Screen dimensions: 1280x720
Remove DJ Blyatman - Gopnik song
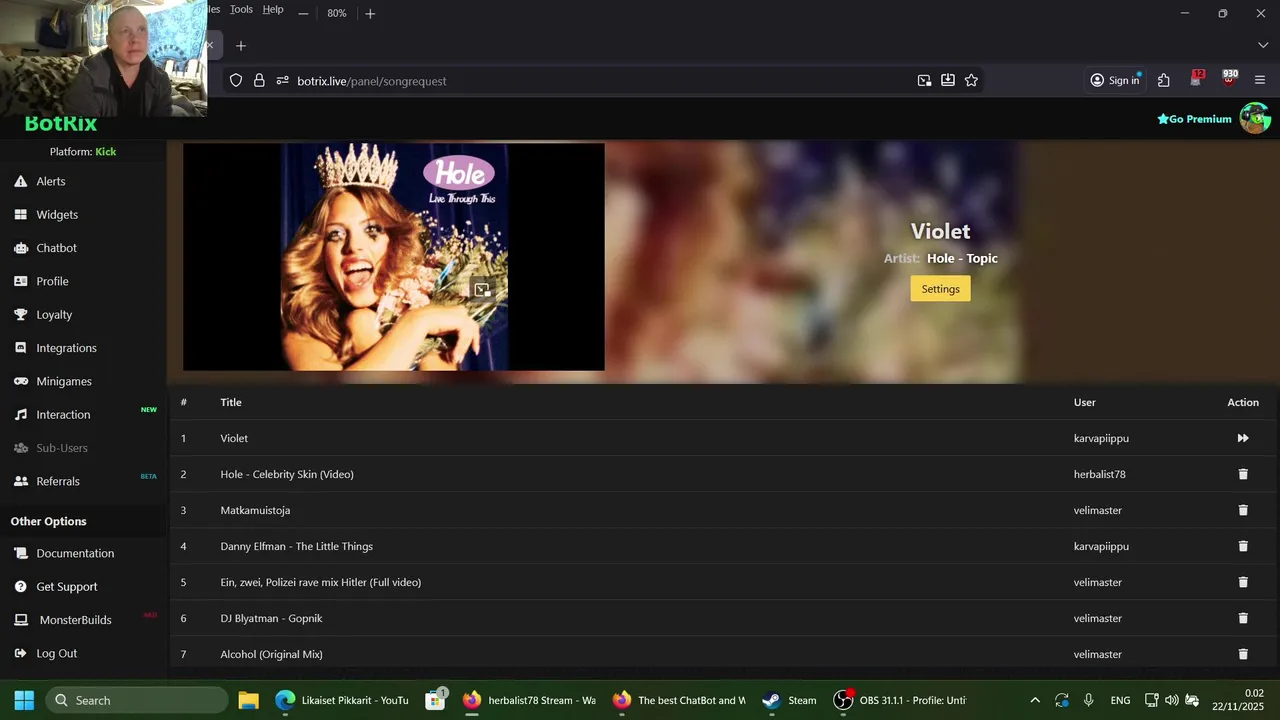[1243, 618]
